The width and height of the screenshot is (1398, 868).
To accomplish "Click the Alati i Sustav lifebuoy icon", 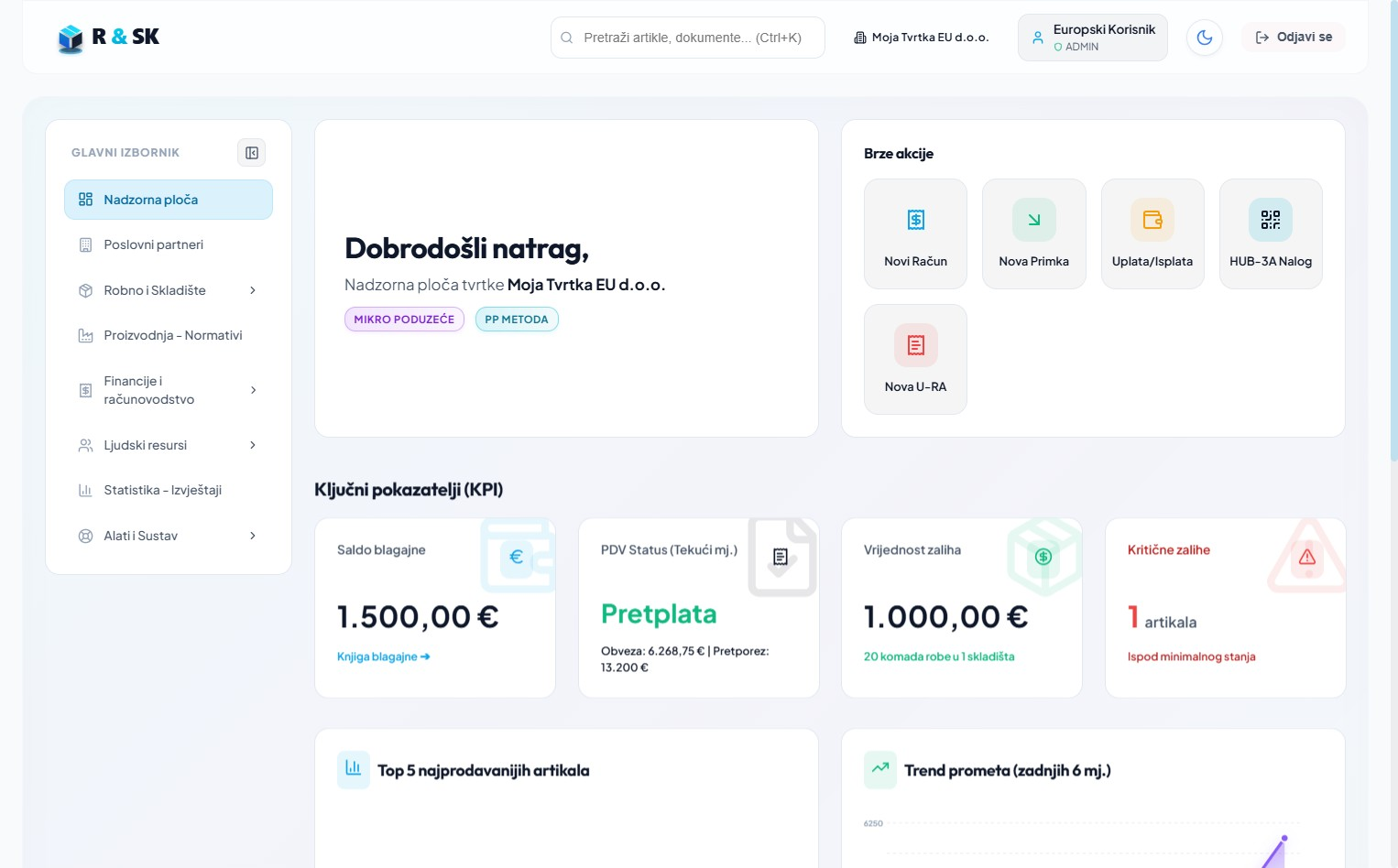I will coord(85,536).
